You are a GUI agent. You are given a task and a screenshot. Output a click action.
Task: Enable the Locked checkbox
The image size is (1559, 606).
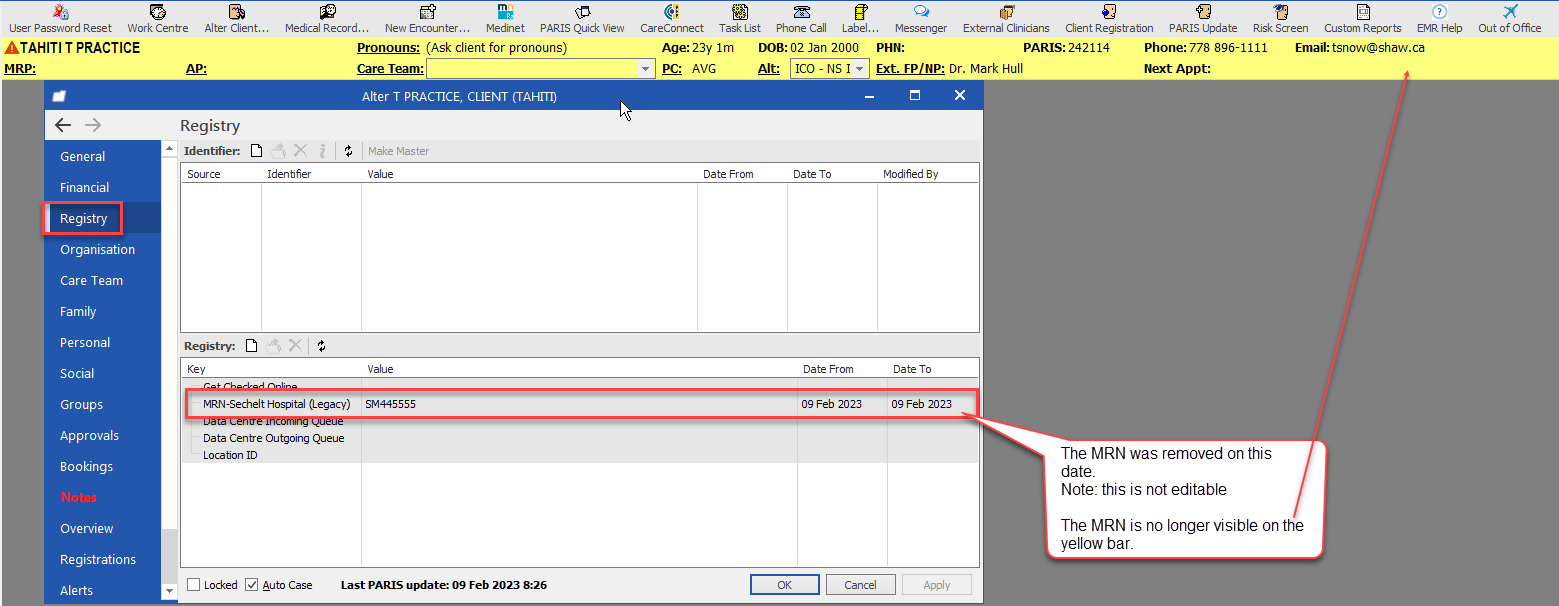194,584
